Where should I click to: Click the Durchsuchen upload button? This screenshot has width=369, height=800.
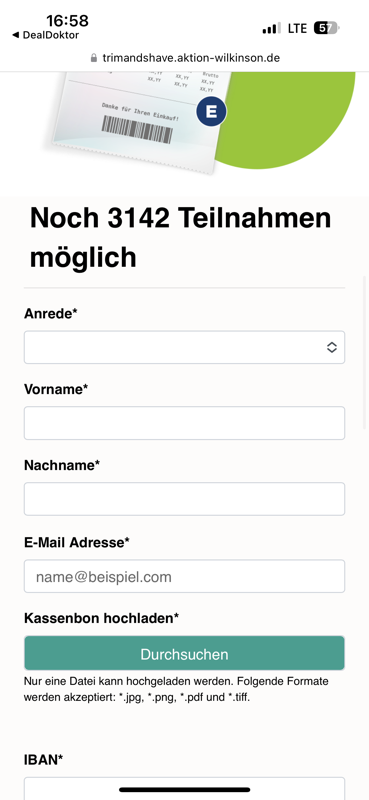coord(184,653)
